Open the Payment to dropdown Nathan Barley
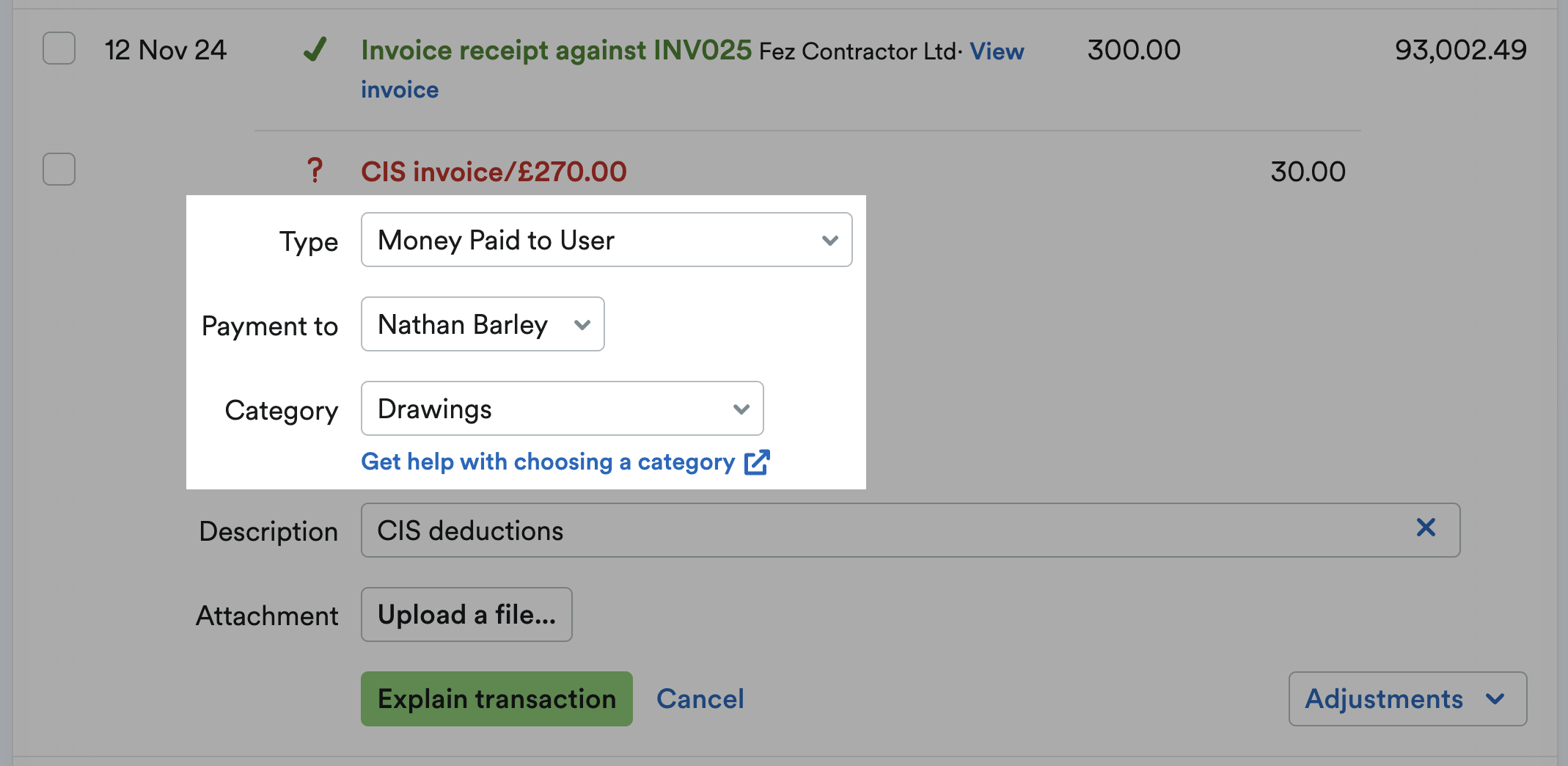Screen dimensions: 1568x766 [483, 324]
